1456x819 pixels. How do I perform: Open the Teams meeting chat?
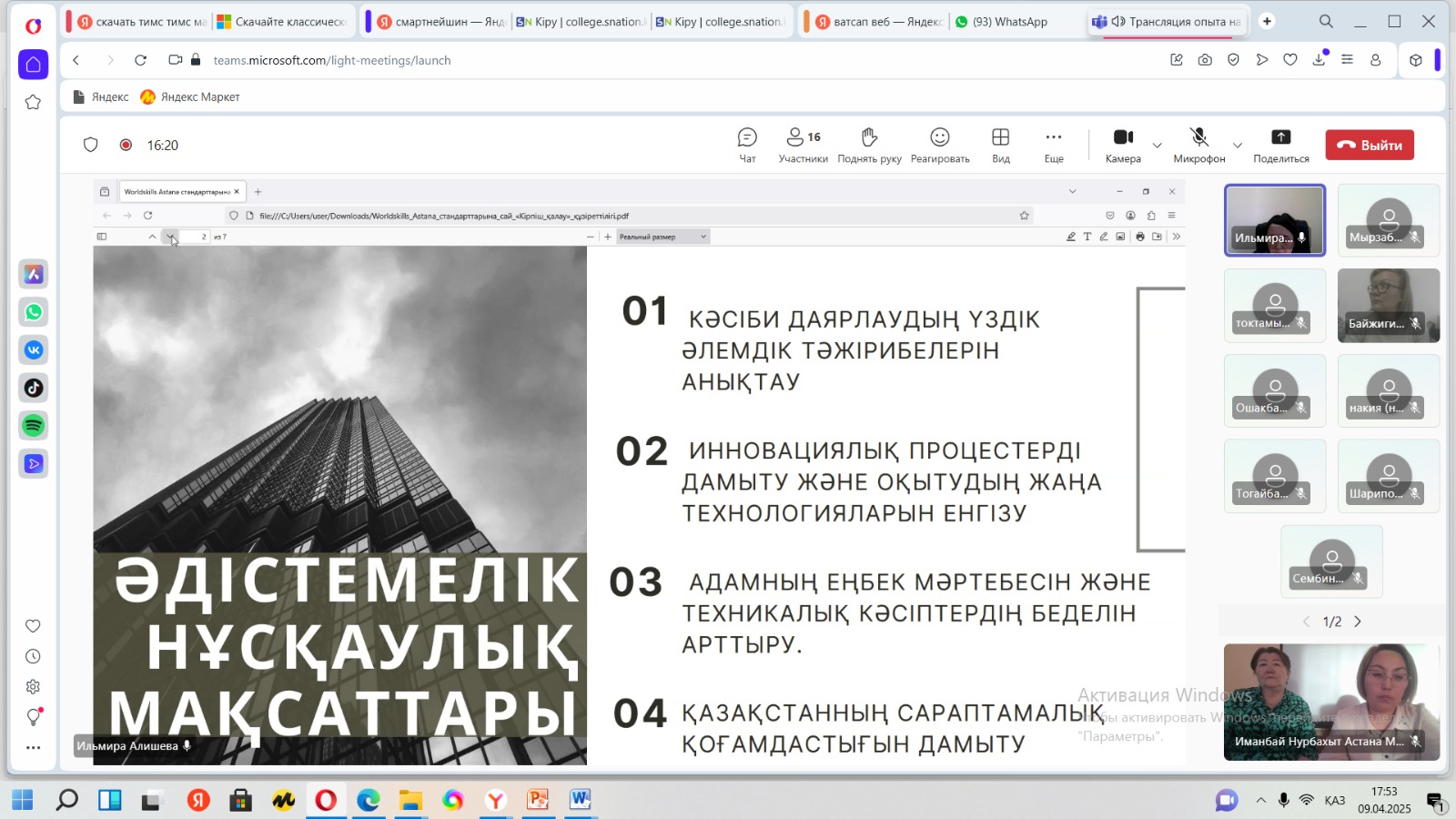tap(747, 145)
